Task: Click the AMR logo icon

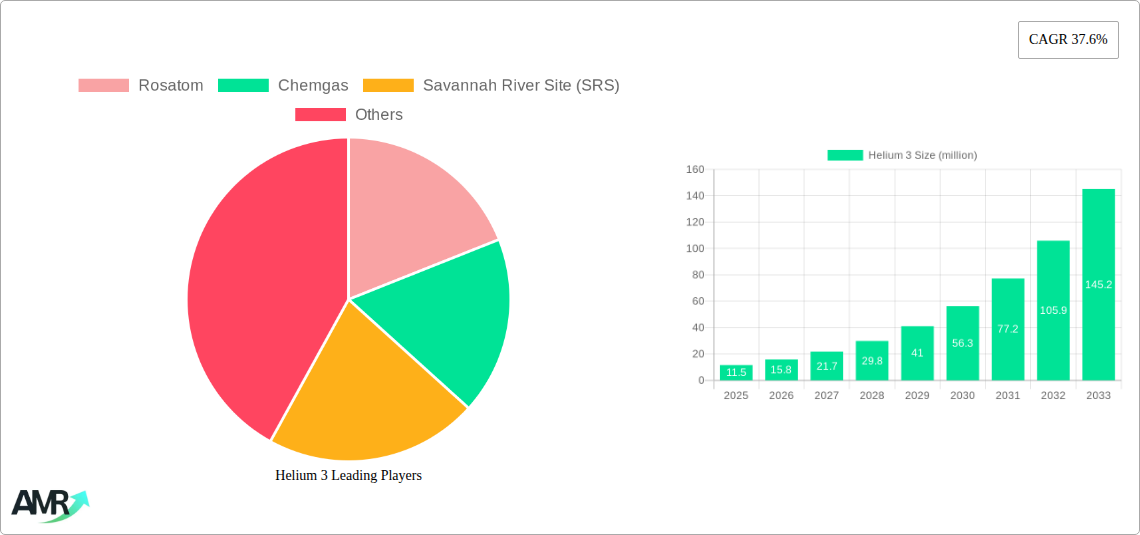Action: [48, 505]
